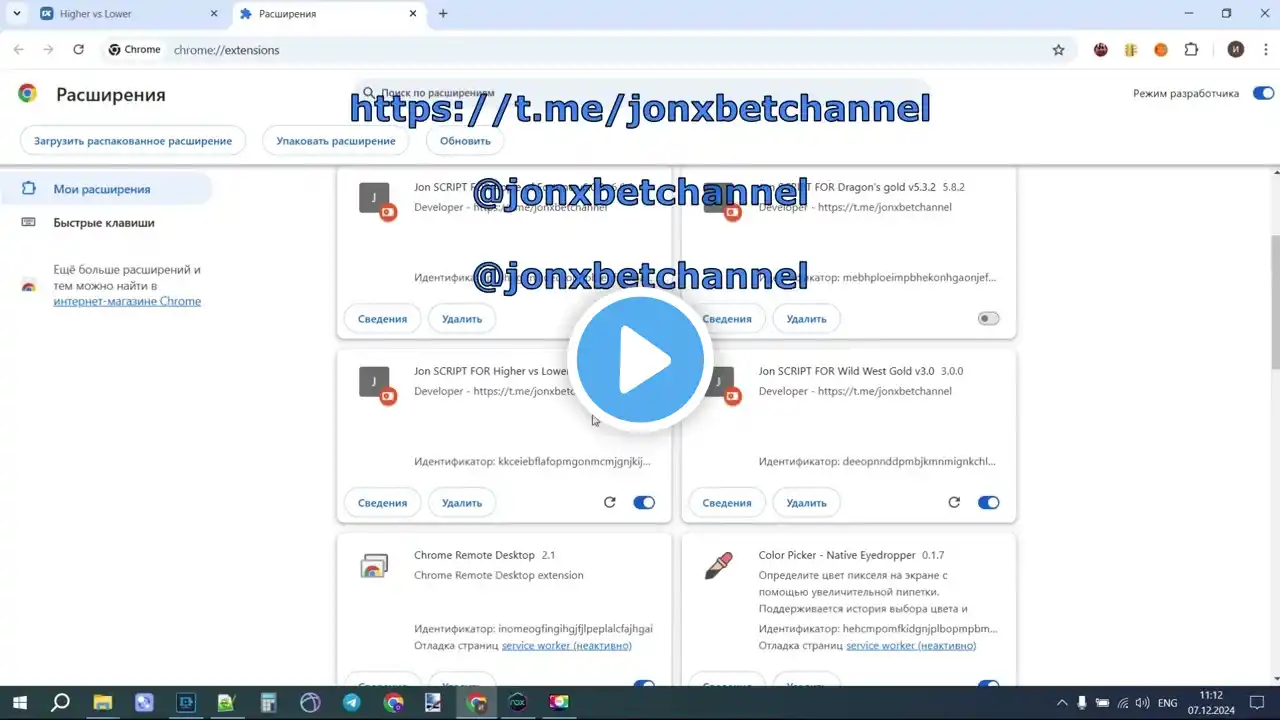The height and width of the screenshot is (720, 1280).
Task: Open the Extensions puzzle-piece menu in toolbar
Action: tap(1191, 49)
